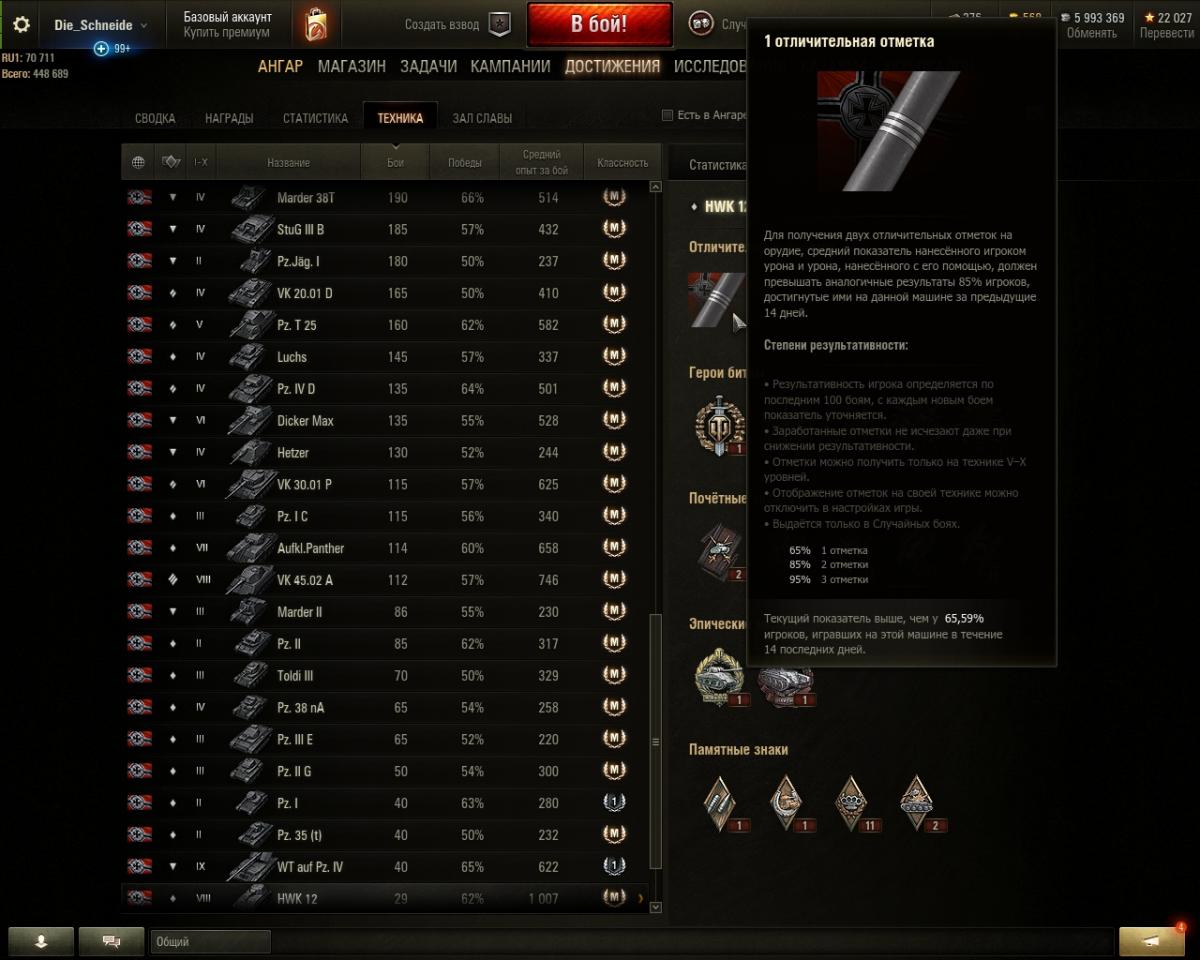Sort list by the 'Бои' column
The height and width of the screenshot is (960, 1200).
pyautogui.click(x=395, y=162)
